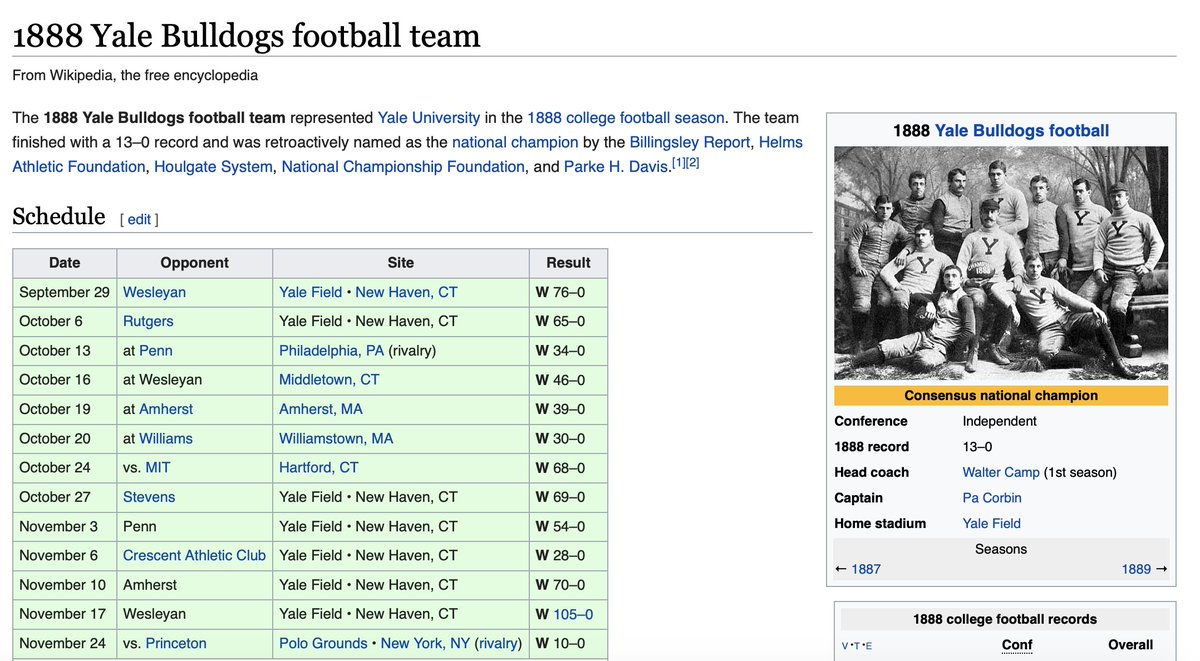The image size is (1200, 661).
Task: Open the Walter Camp head coach link
Action: tap(1001, 472)
